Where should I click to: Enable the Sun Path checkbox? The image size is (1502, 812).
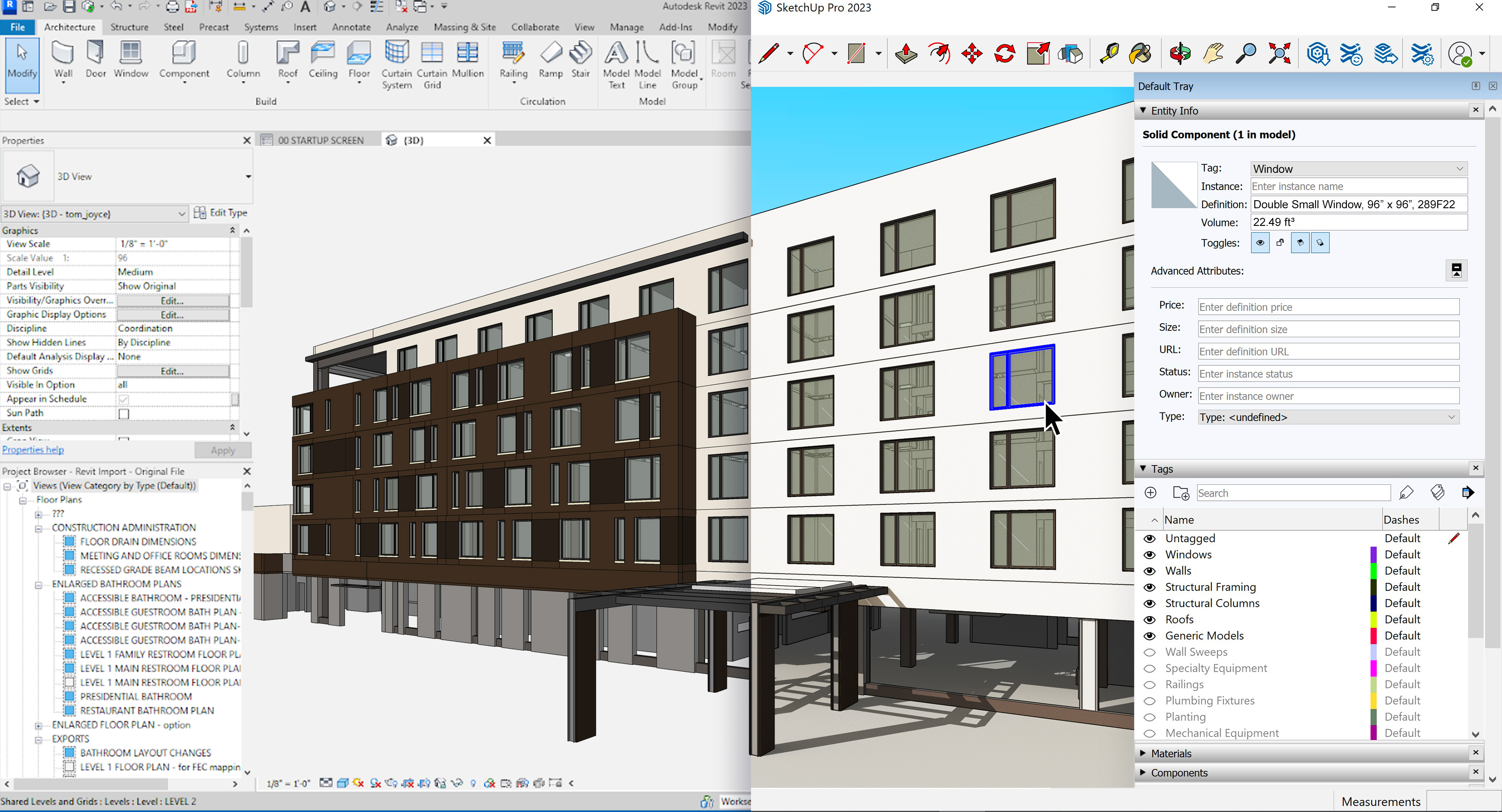coord(123,414)
